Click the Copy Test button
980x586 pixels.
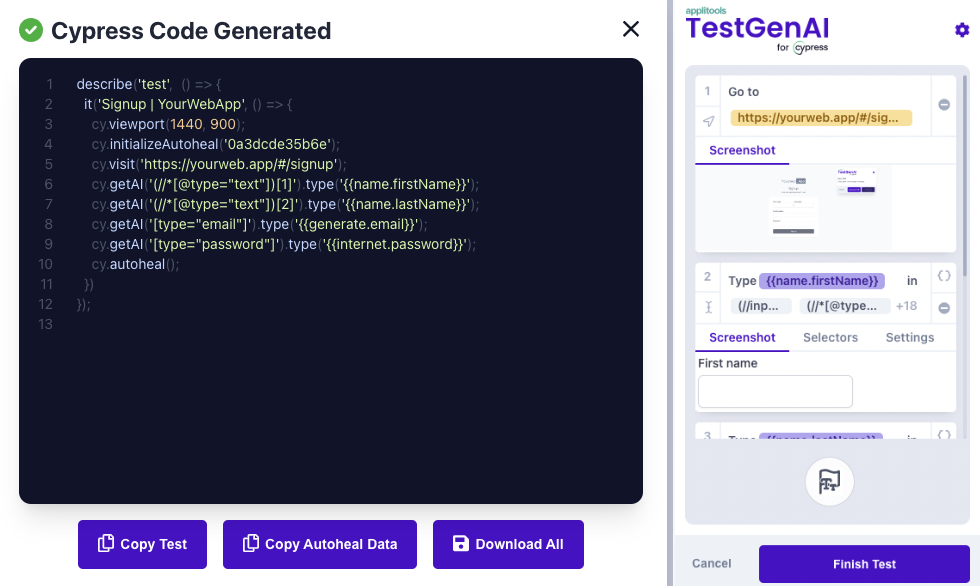pyautogui.click(x=142, y=544)
